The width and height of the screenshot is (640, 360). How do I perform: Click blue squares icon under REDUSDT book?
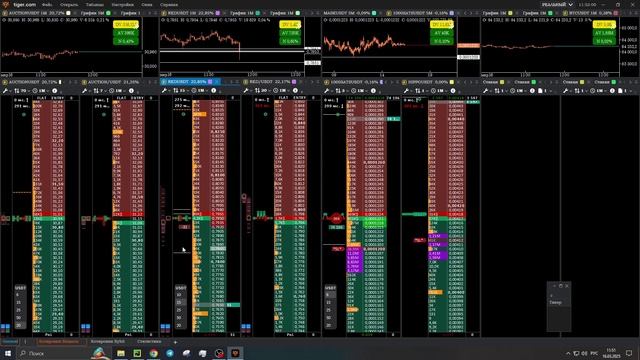pyautogui.click(x=165, y=327)
